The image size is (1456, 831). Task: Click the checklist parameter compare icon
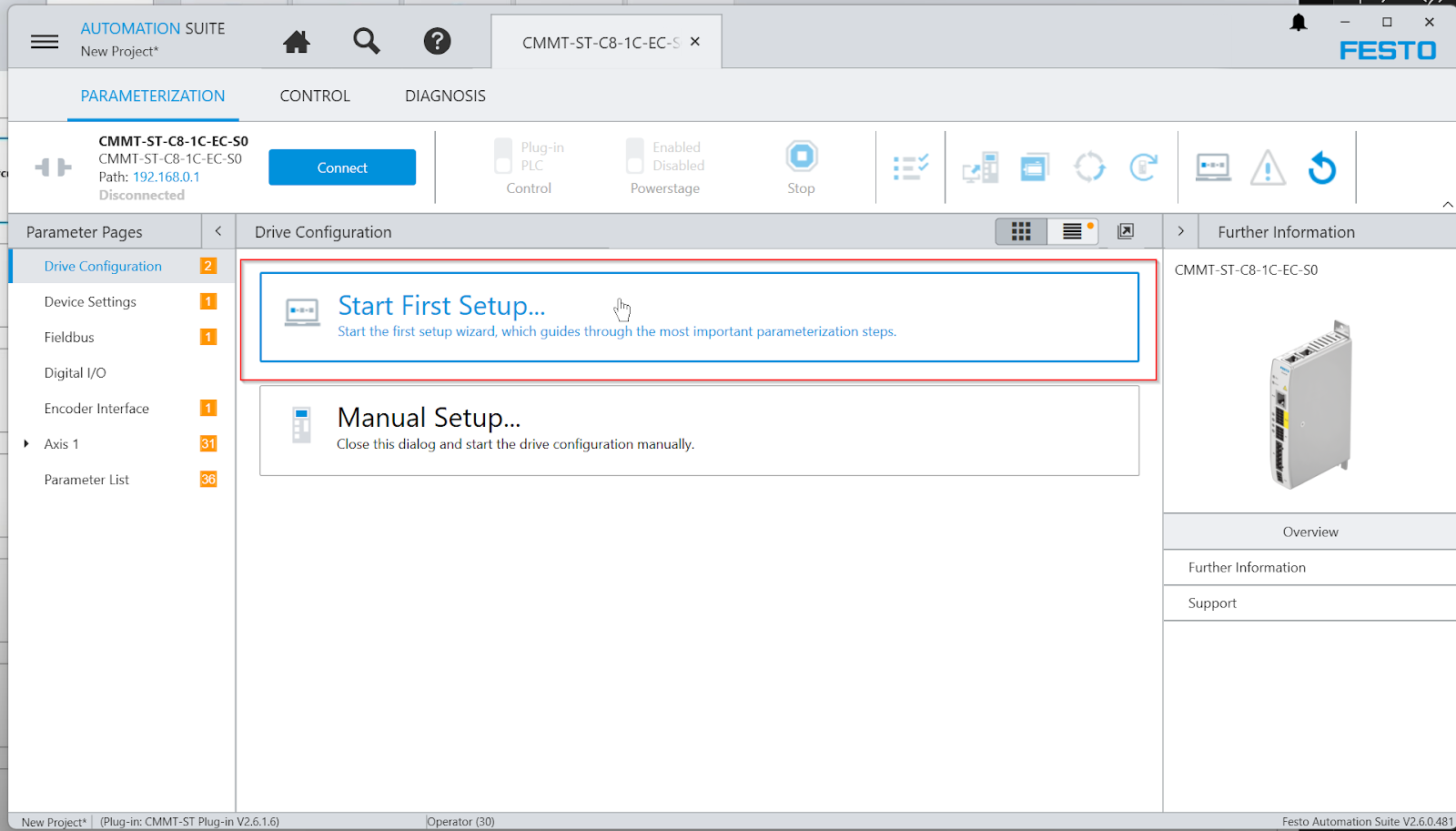point(911,167)
